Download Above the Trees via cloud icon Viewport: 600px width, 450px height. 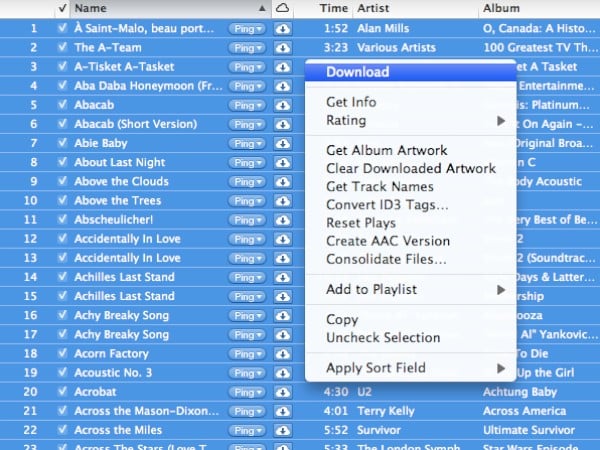283,201
